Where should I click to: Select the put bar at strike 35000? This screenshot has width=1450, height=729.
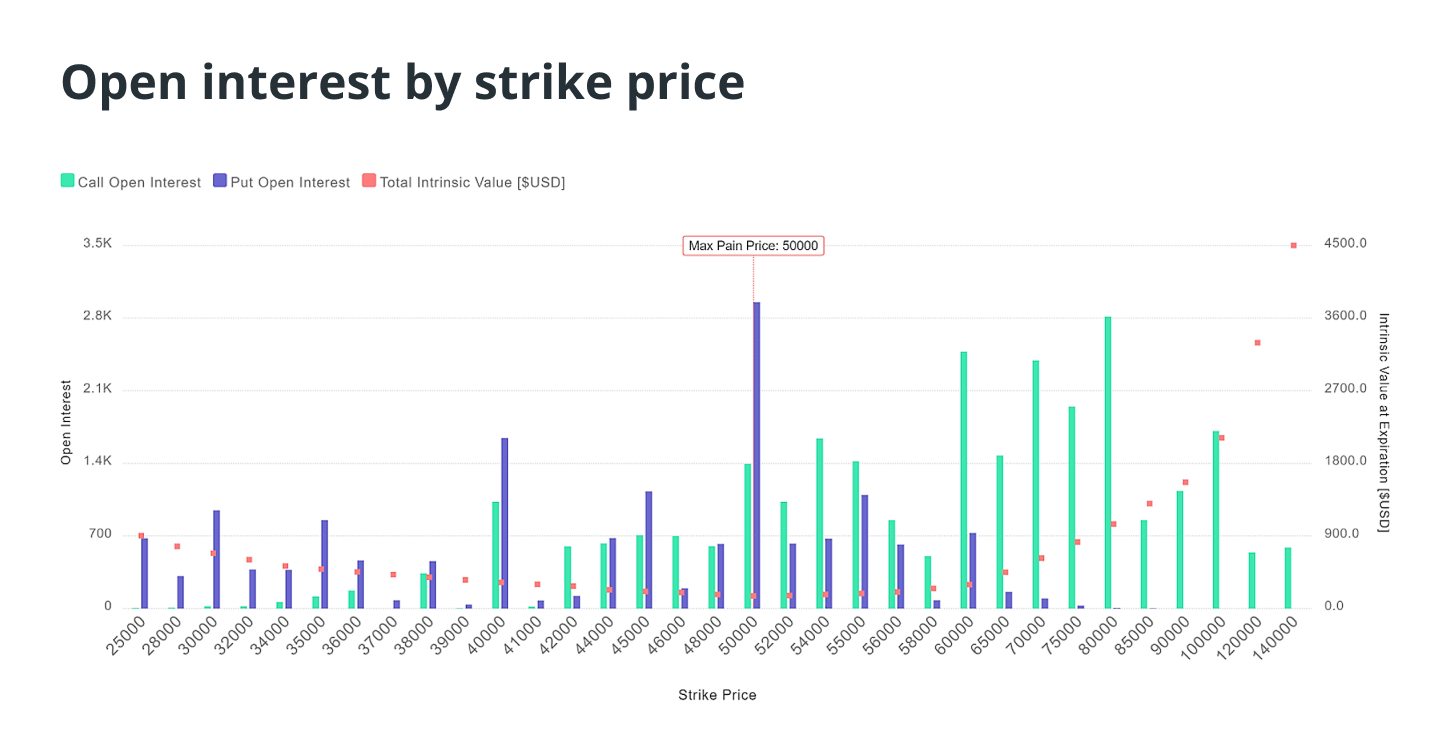coord(325,564)
